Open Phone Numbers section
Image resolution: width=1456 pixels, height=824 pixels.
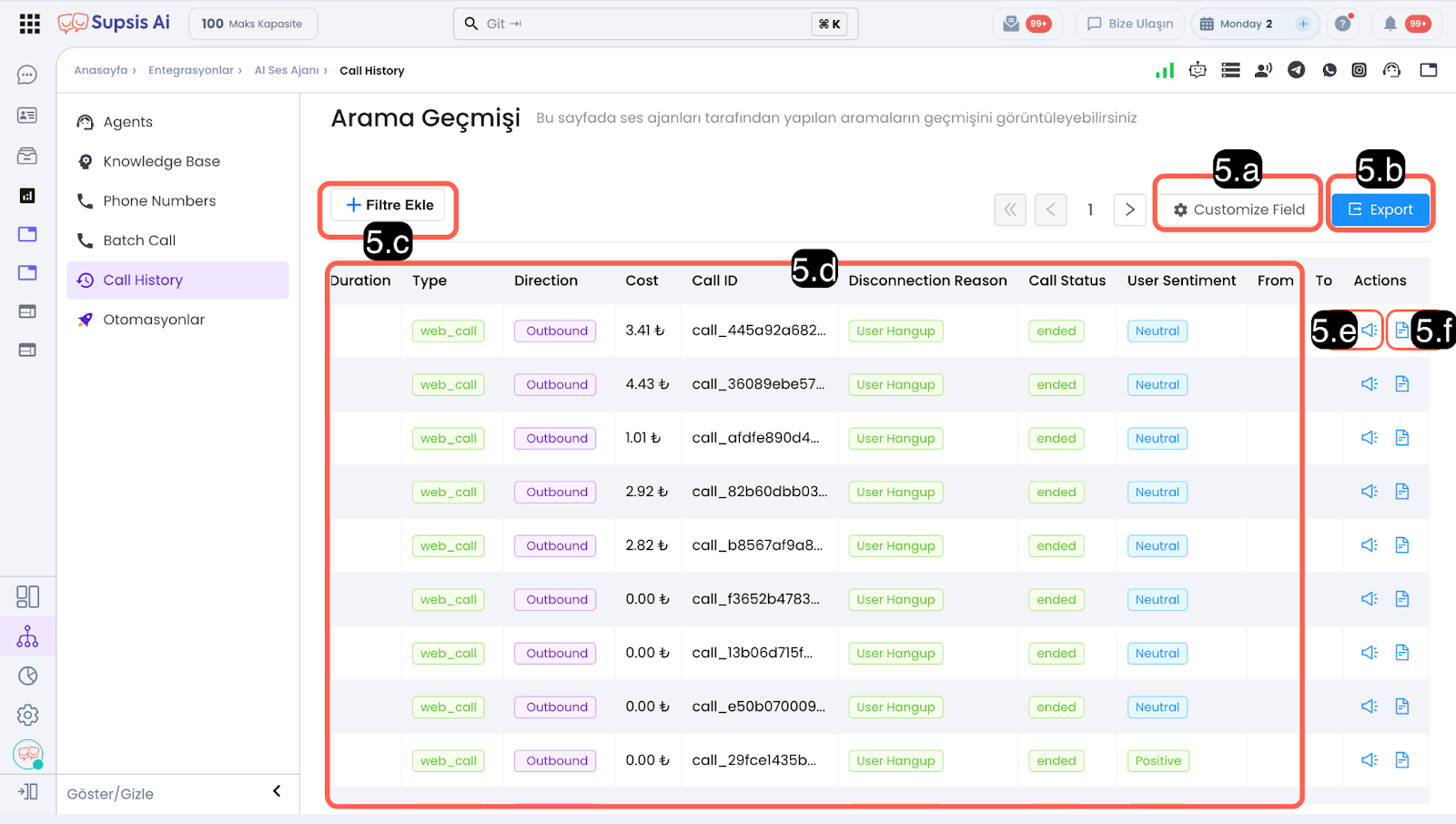(x=159, y=201)
